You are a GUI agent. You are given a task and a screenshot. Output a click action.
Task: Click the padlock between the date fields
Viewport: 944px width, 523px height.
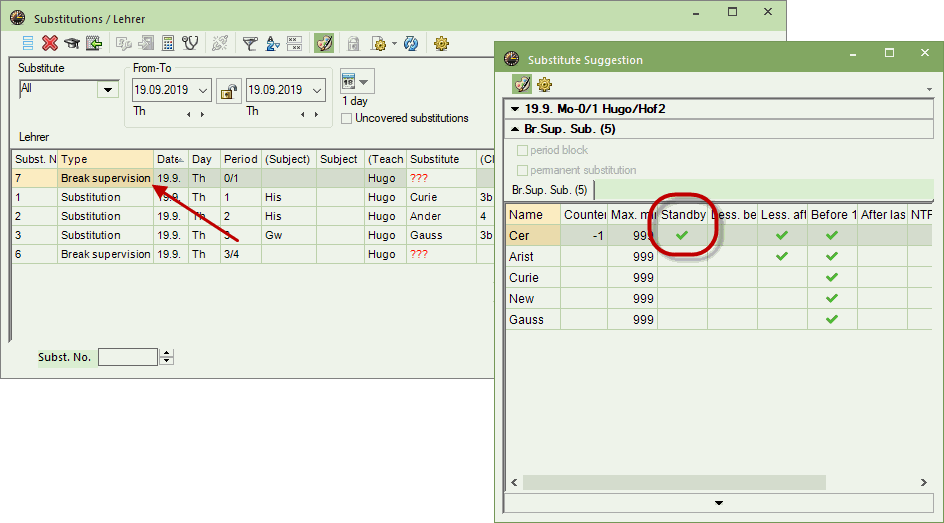229,91
